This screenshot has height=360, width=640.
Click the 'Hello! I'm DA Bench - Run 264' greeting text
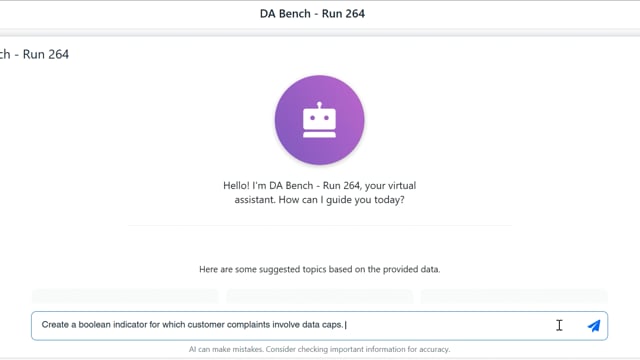[320, 192]
